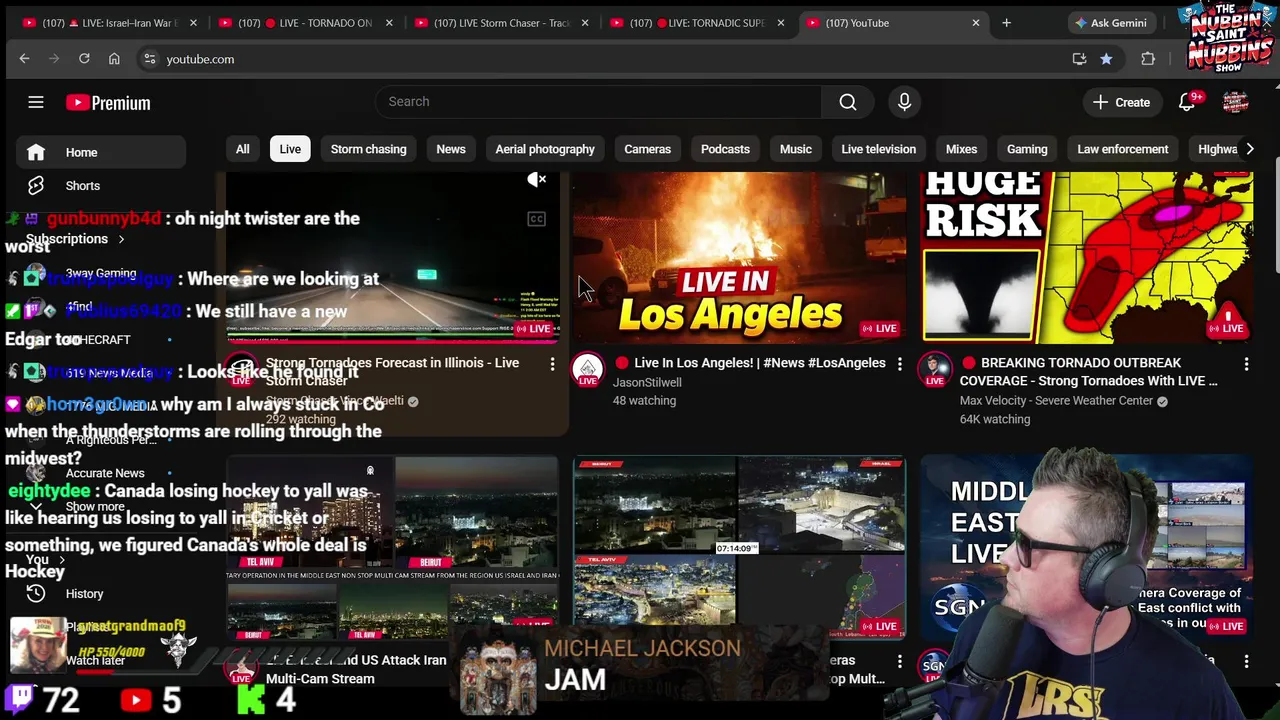The image size is (1280, 720).
Task: Toggle closed captions on preview video
Action: pyautogui.click(x=537, y=219)
